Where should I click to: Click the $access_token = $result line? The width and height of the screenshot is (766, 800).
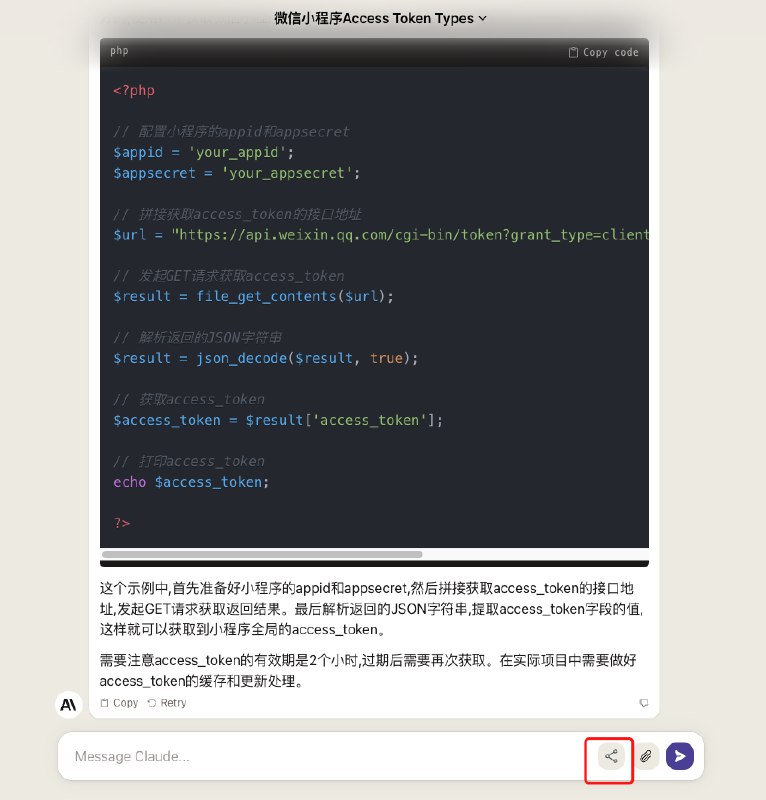(x=278, y=420)
